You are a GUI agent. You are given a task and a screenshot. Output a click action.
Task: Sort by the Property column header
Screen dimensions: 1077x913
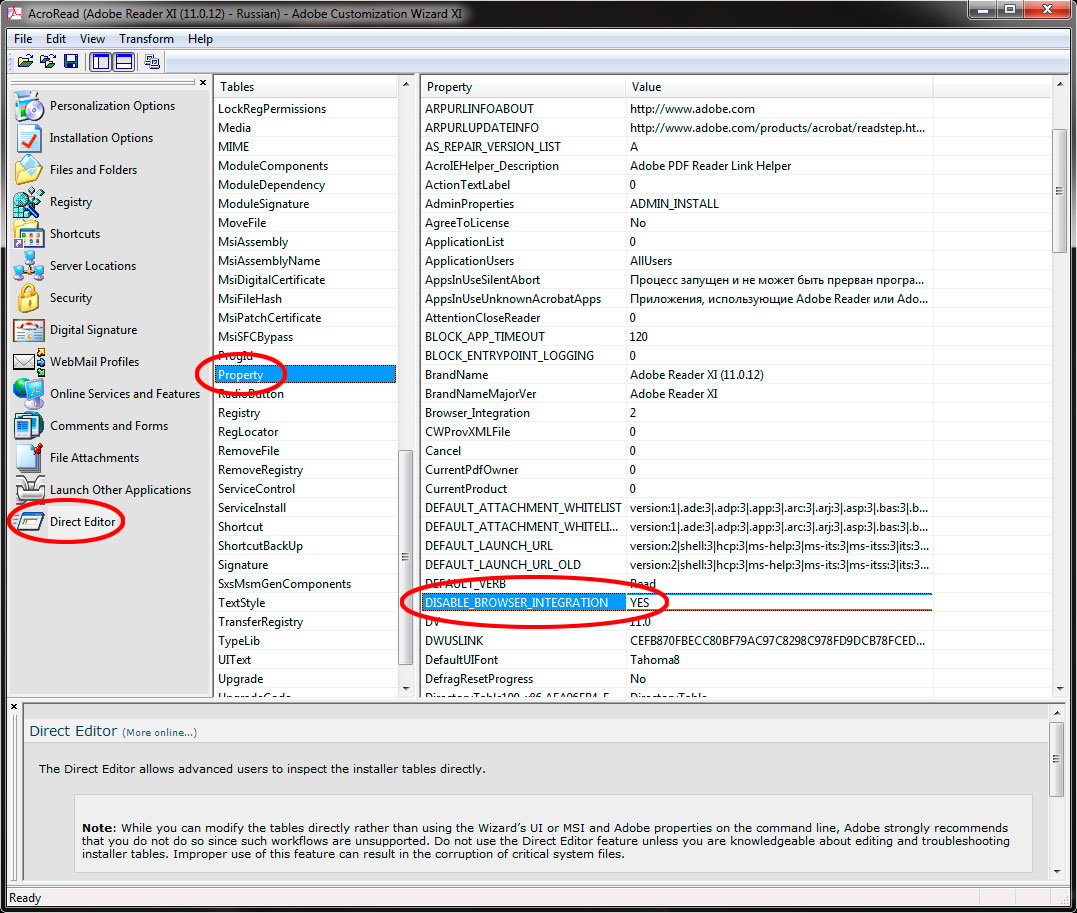[x=523, y=87]
